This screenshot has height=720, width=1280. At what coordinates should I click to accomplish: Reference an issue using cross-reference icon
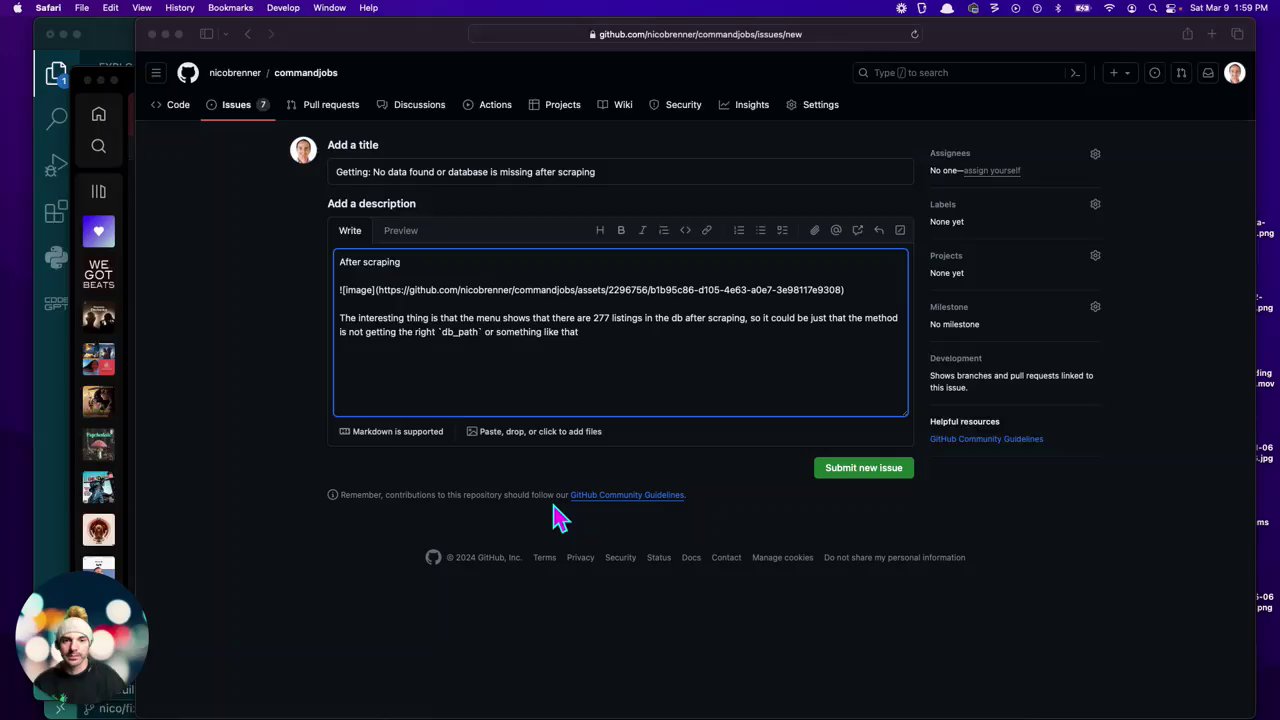(857, 230)
